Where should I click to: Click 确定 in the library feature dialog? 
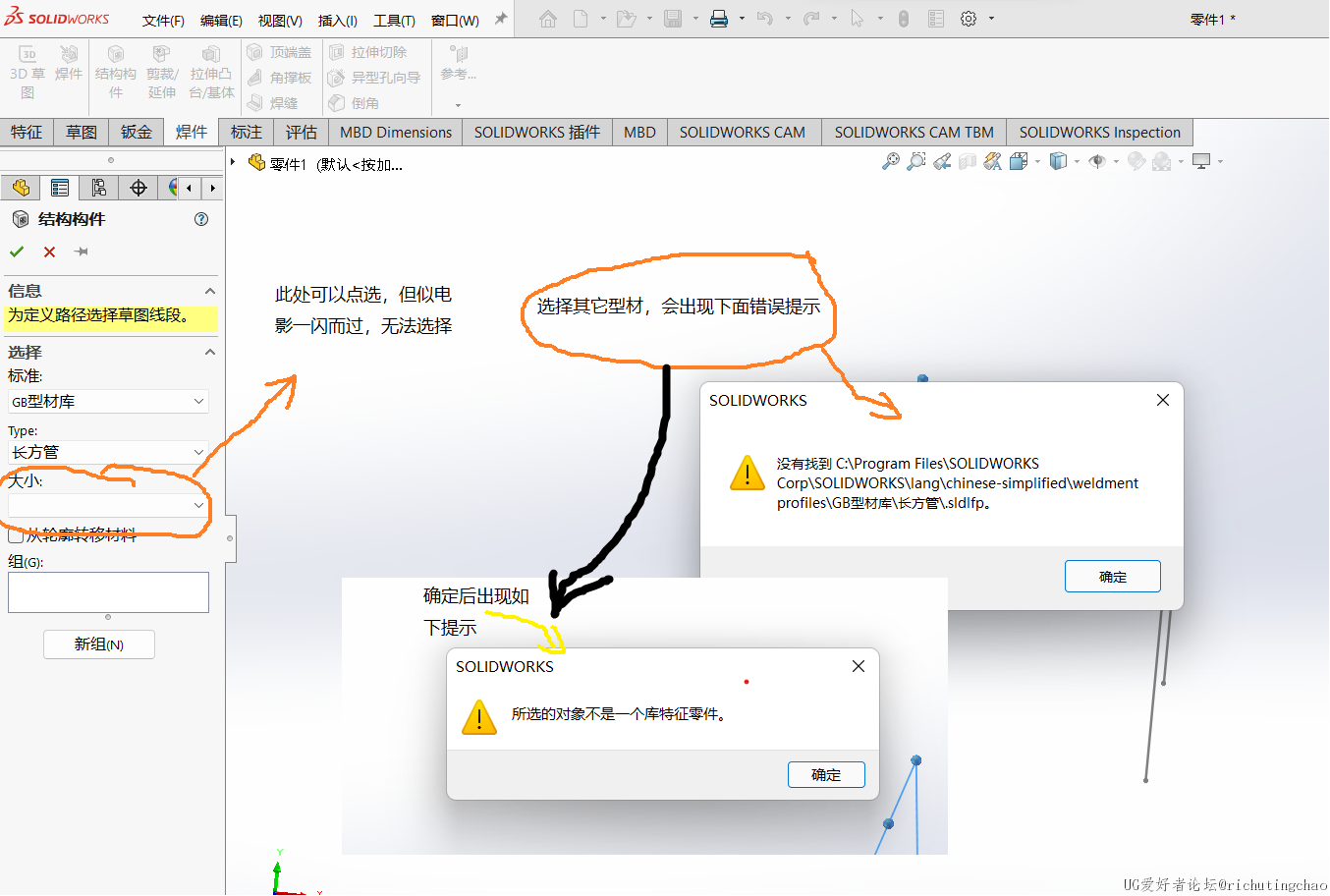click(826, 774)
